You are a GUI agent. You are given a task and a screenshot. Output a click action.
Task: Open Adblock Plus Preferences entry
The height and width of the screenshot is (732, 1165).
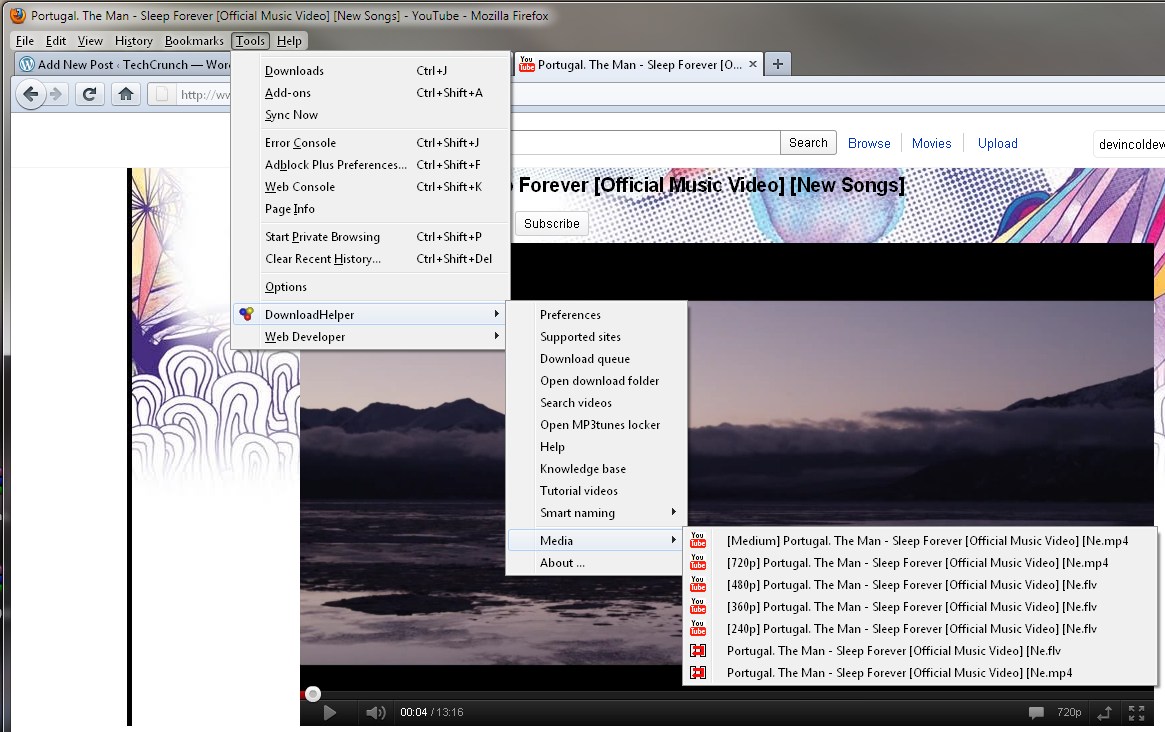point(369,164)
